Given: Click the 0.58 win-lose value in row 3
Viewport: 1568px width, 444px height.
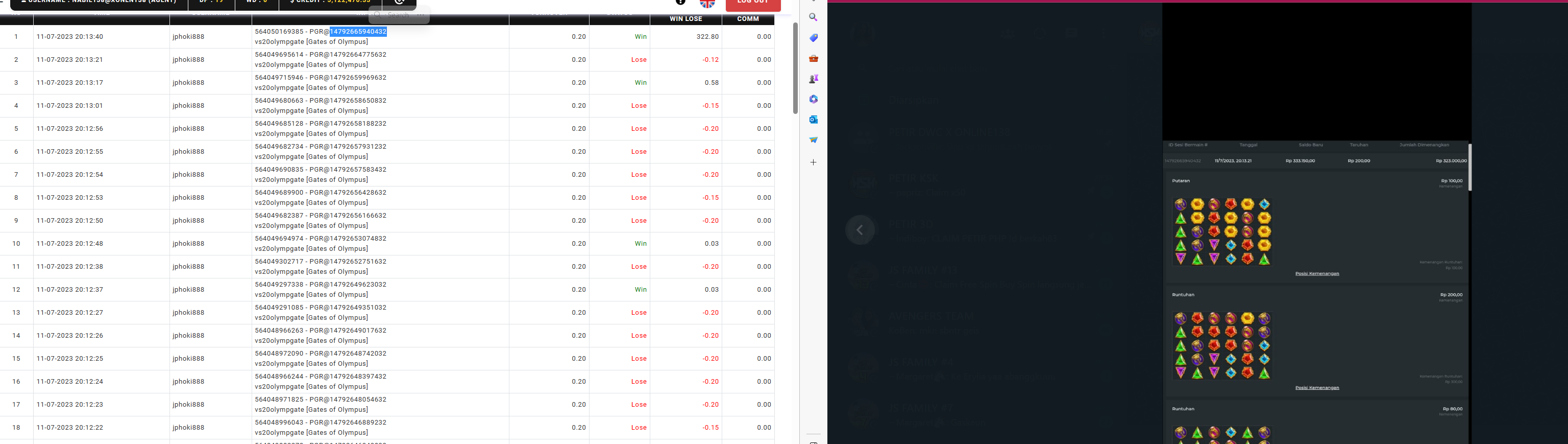Looking at the screenshot, I should tap(712, 83).
